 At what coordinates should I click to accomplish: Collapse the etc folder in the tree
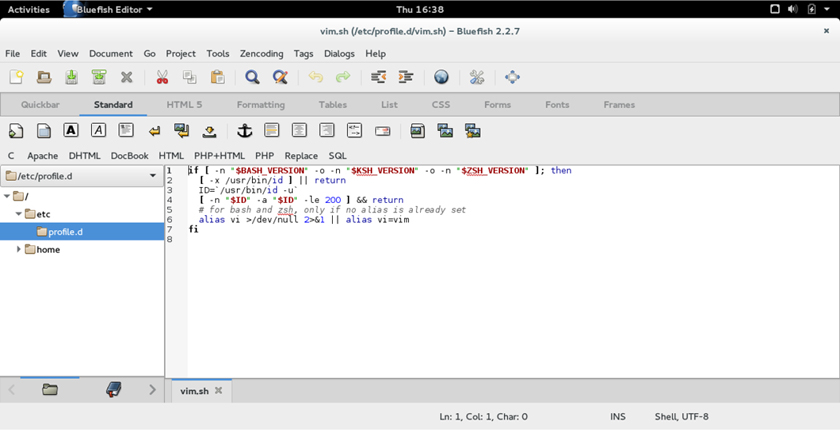coord(19,214)
